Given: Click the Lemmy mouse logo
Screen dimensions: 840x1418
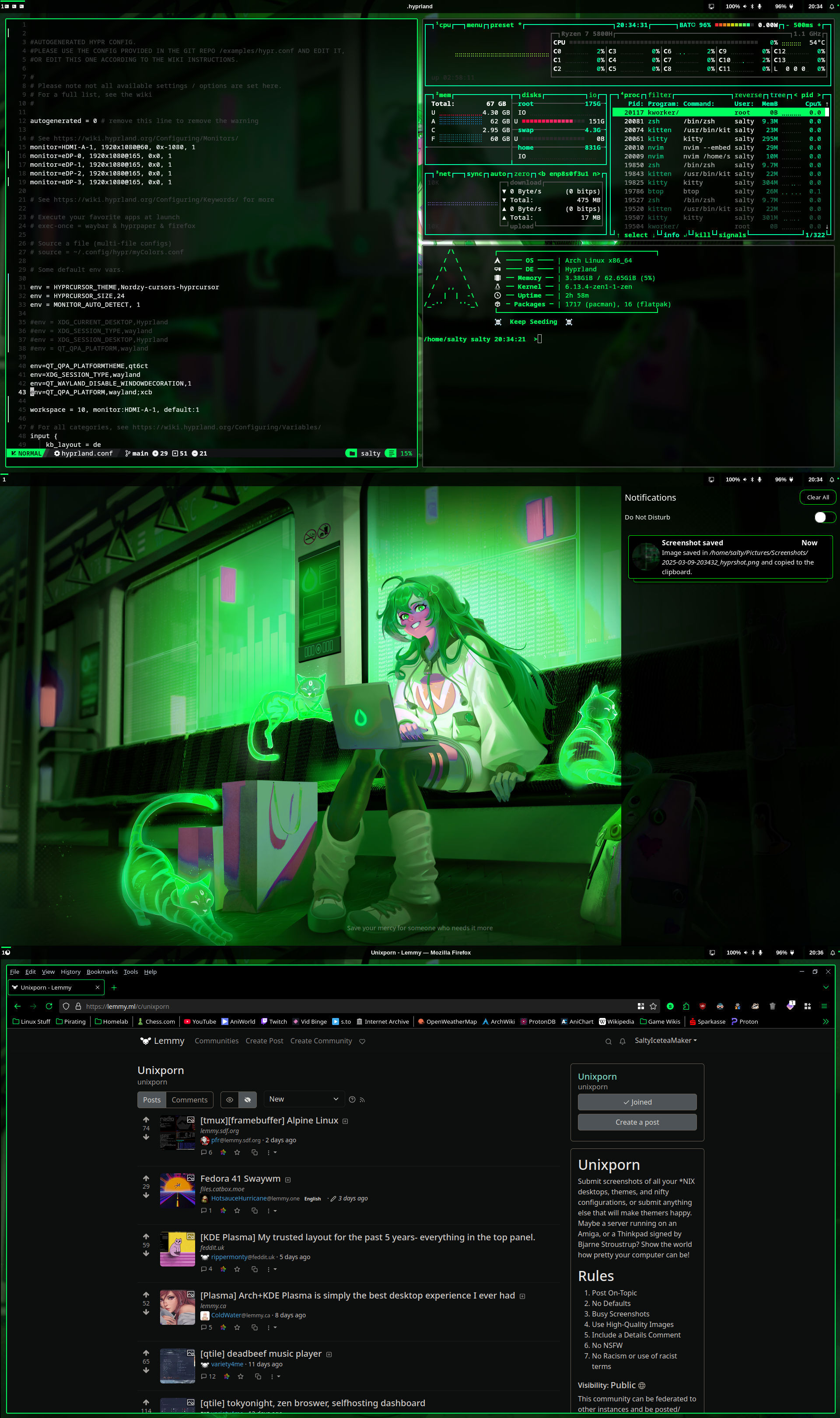Looking at the screenshot, I should [146, 1040].
